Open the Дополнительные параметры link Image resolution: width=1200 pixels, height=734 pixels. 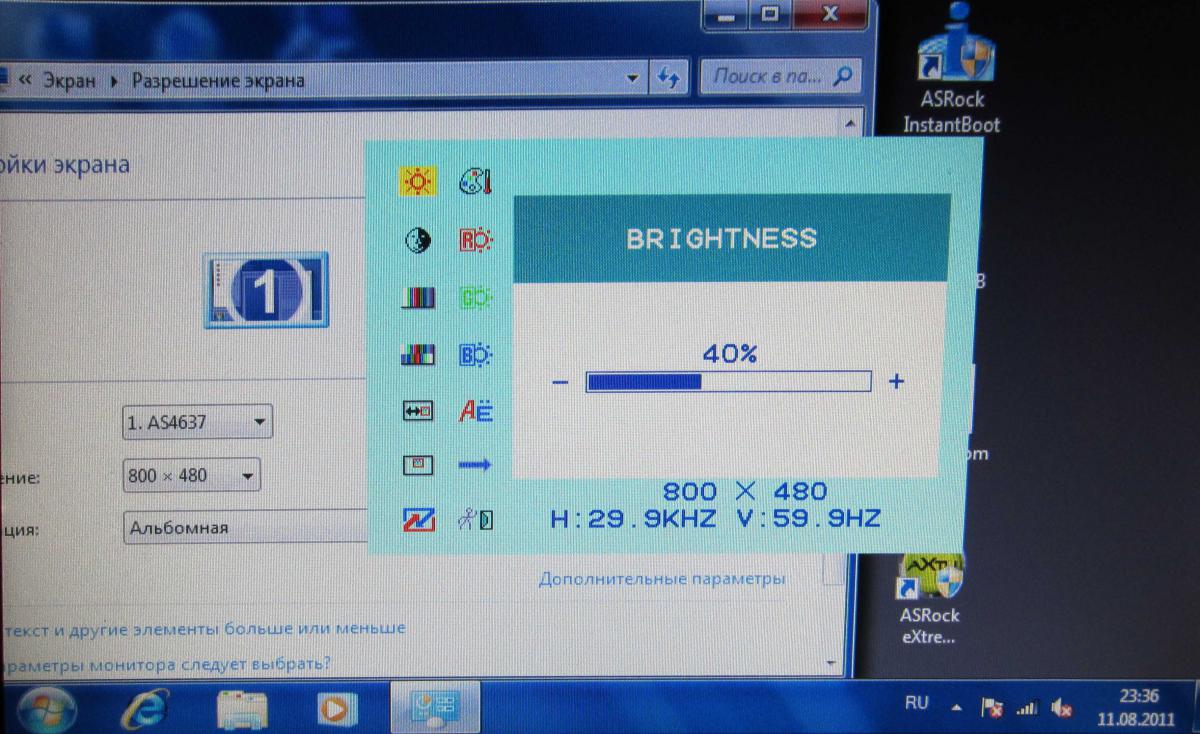click(661, 579)
